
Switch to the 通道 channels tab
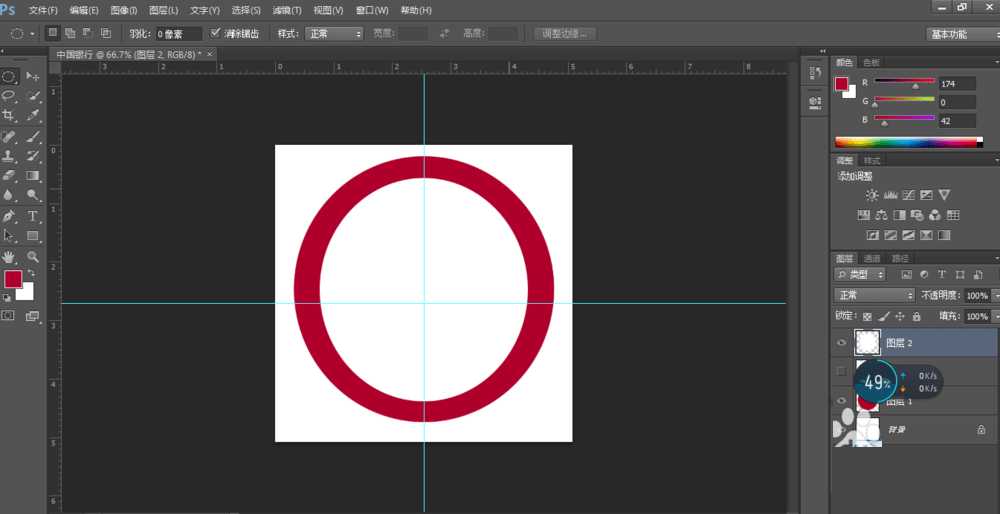tap(872, 258)
